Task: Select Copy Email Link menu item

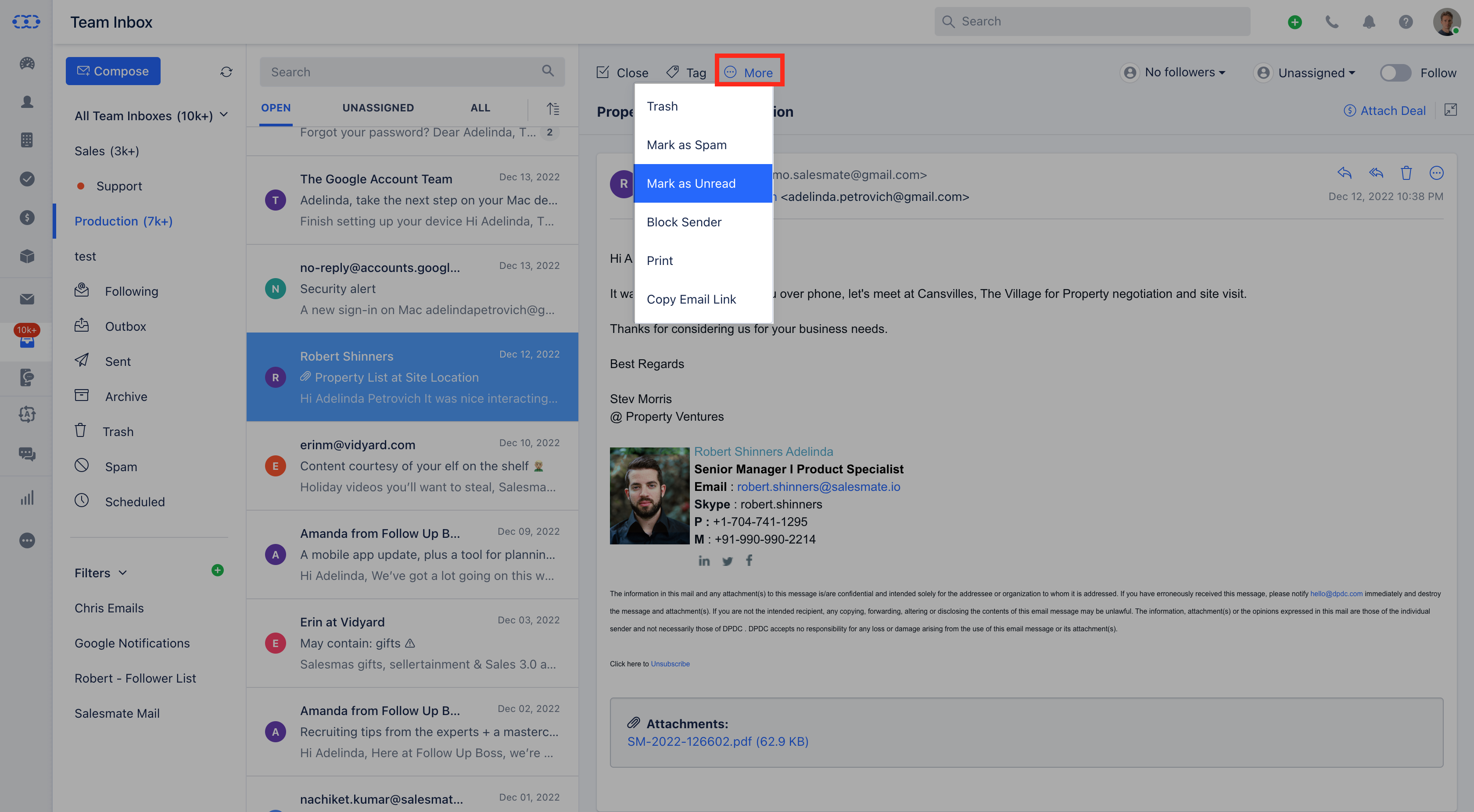Action: click(703, 299)
